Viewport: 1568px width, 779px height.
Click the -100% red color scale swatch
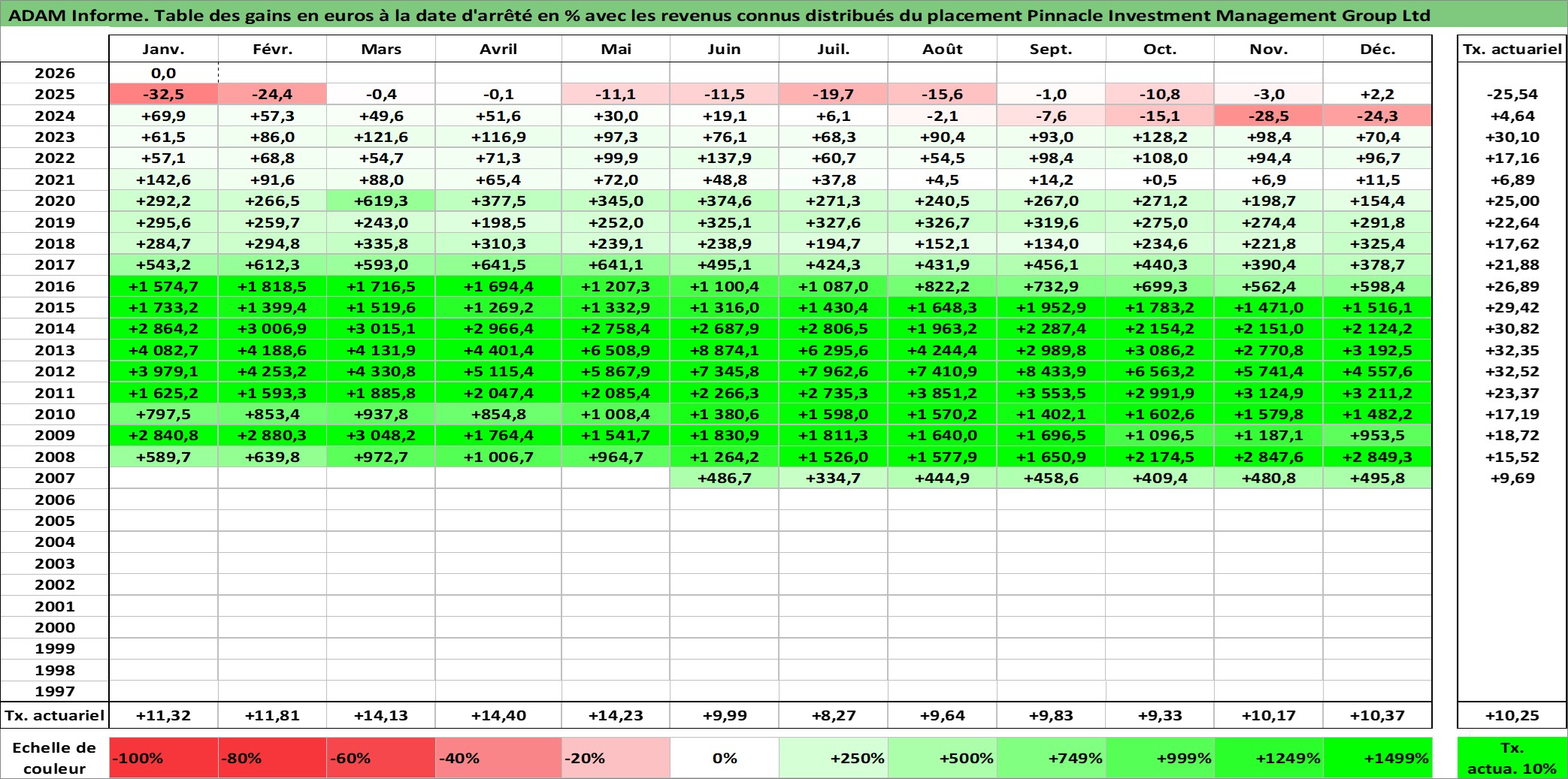[x=163, y=758]
